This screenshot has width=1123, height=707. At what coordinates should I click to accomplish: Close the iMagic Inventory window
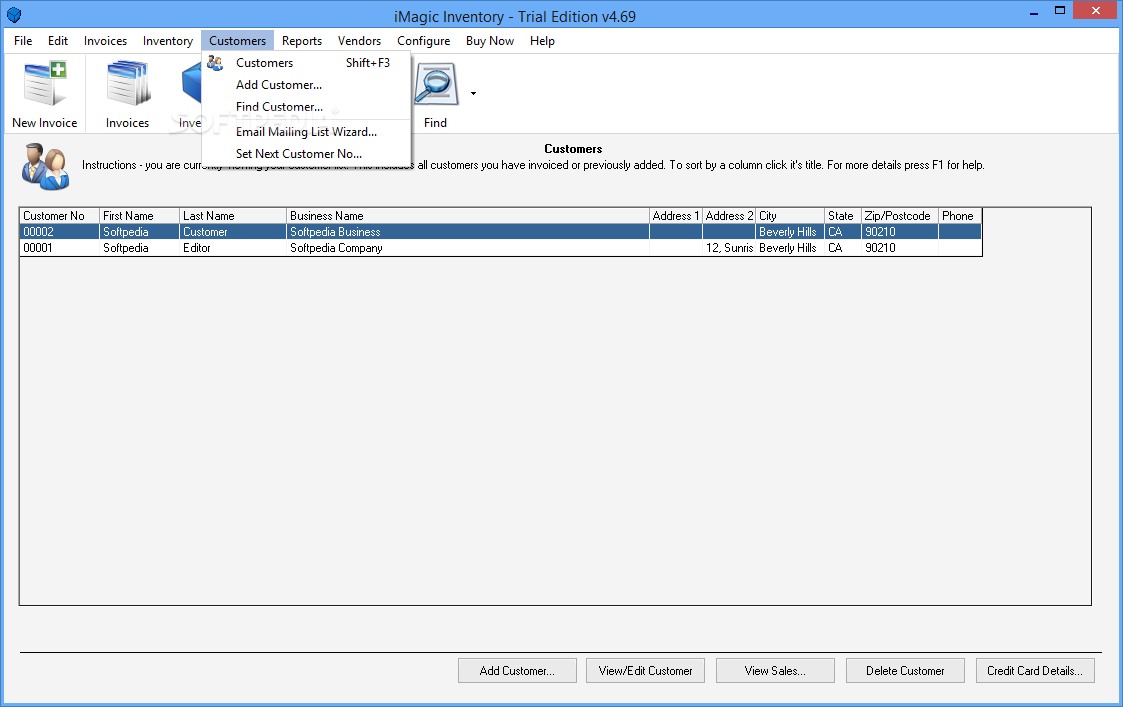[1096, 11]
